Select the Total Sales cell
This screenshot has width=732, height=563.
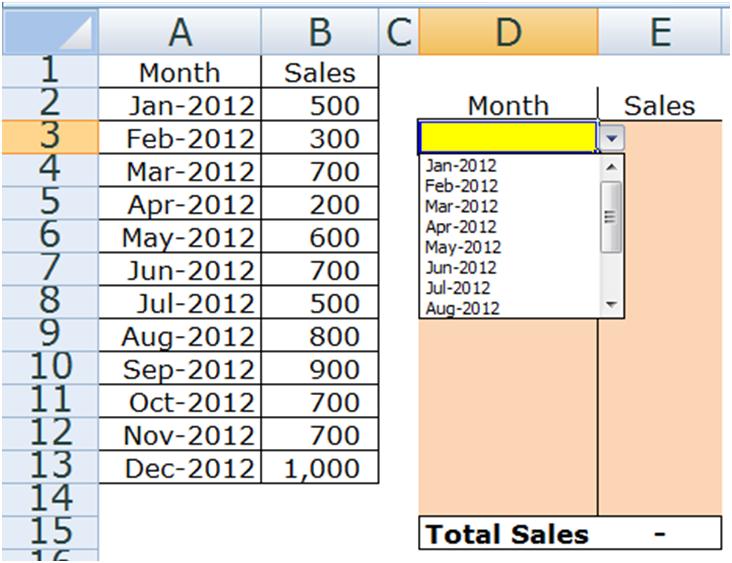pyautogui.click(x=507, y=534)
